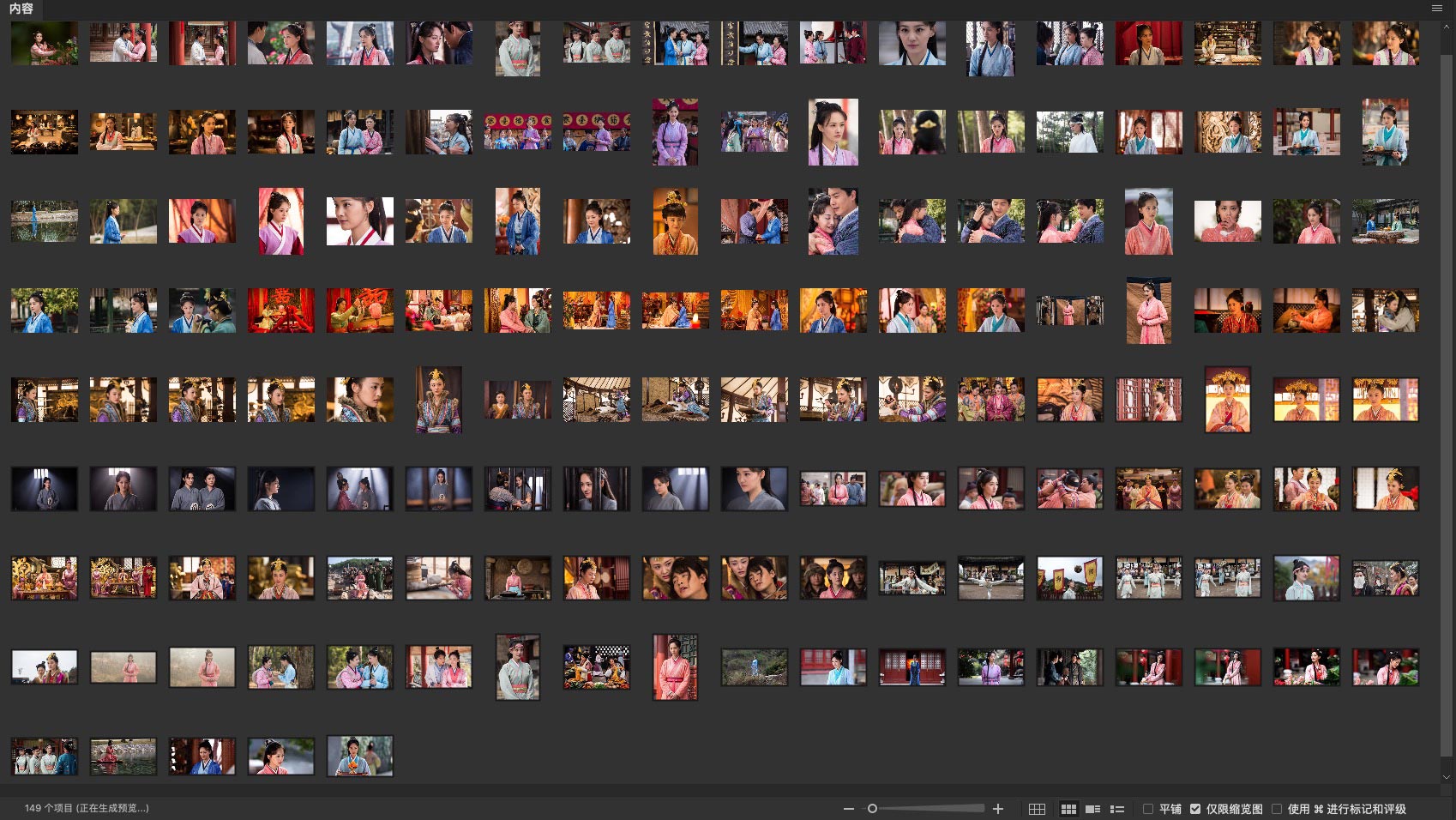Viewport: 1456px width, 820px height.
Task: Enable the 平铺 (tile) checkbox
Action: point(1148,809)
